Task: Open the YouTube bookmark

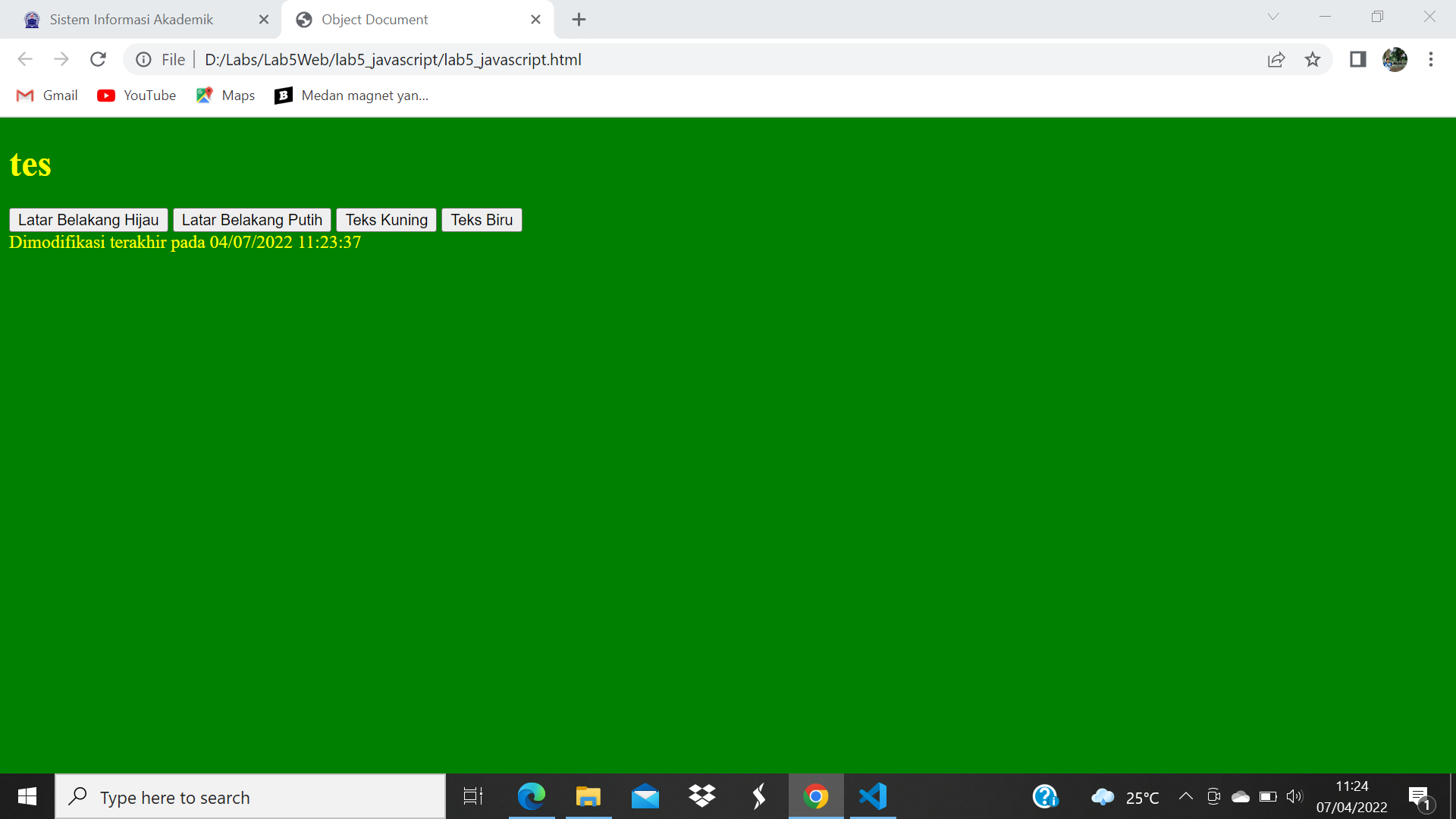Action: (x=136, y=95)
